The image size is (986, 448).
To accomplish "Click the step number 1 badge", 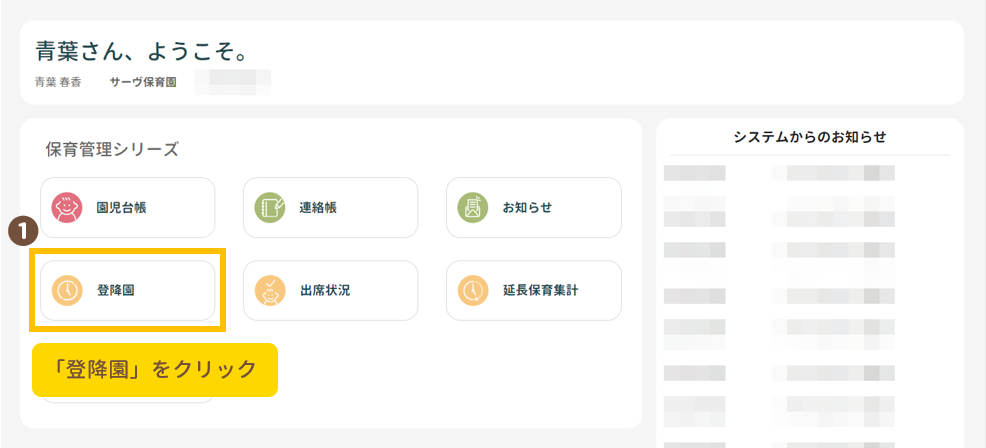I will point(23,231).
